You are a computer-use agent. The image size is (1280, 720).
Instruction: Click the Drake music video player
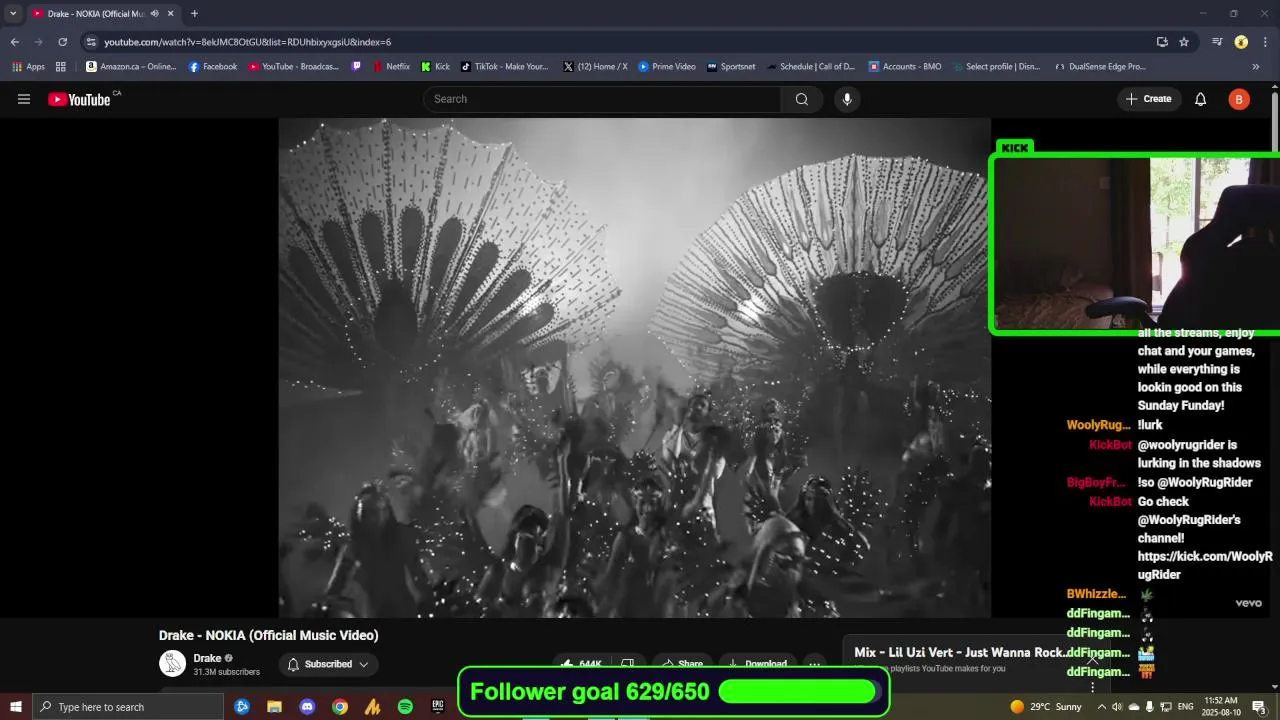coord(634,368)
